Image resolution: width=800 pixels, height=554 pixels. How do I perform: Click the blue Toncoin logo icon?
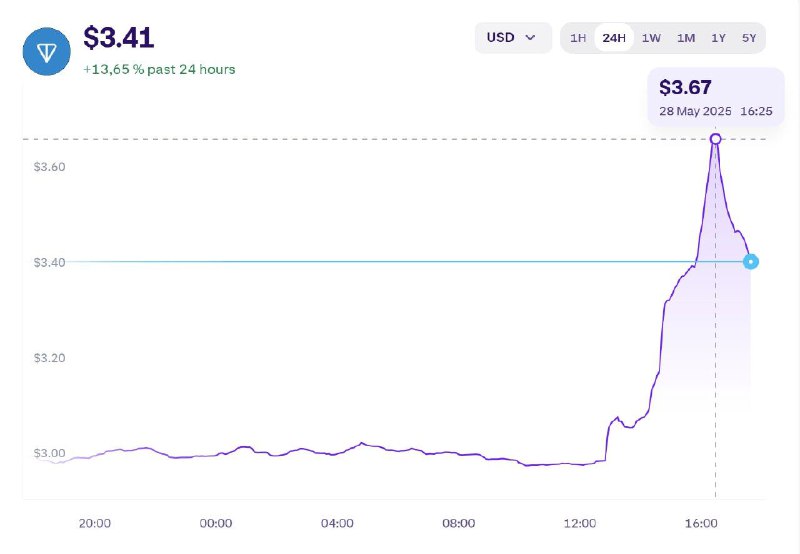pos(46,52)
